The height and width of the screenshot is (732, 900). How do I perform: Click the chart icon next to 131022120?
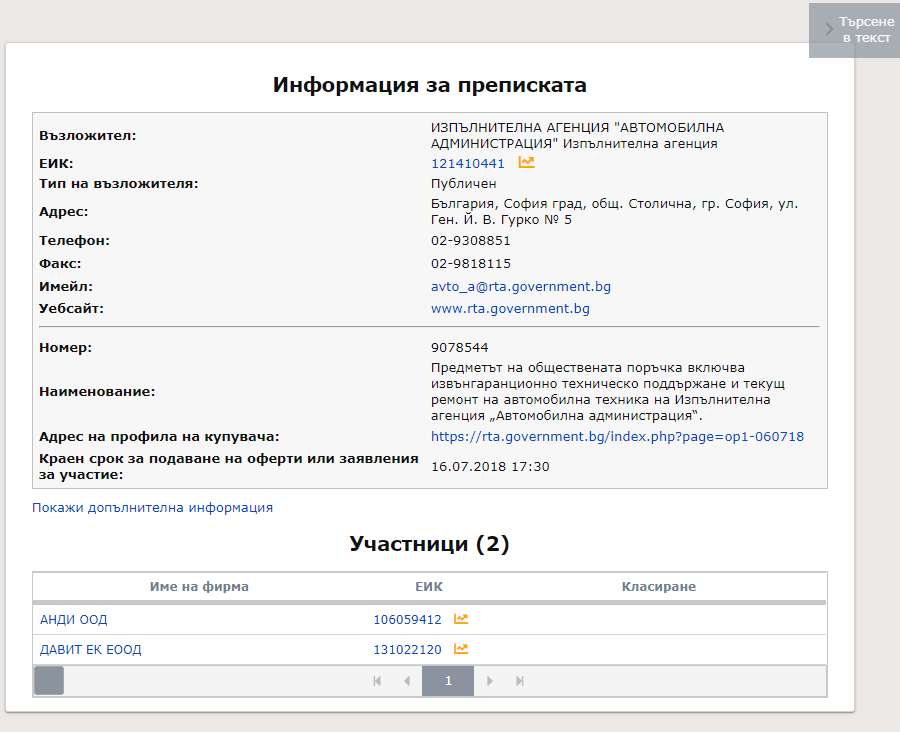click(461, 649)
